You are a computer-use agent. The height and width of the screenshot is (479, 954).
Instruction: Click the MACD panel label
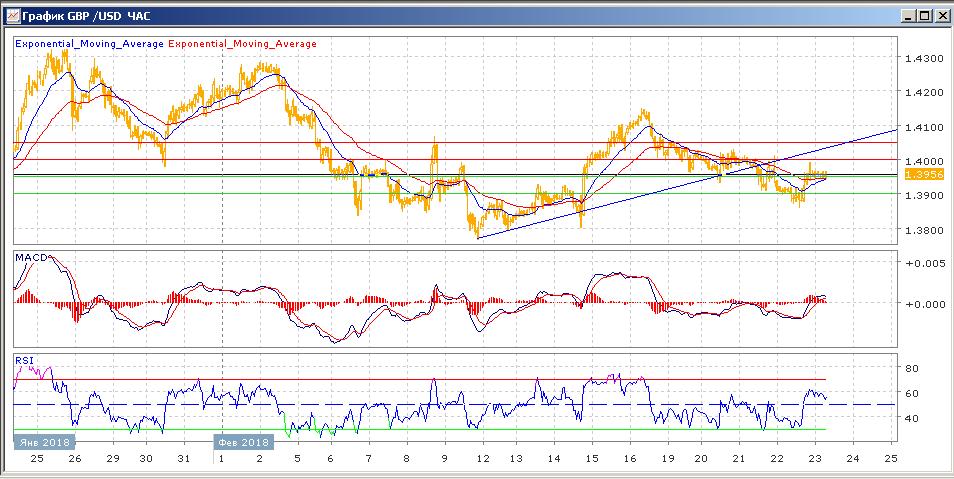point(30,258)
